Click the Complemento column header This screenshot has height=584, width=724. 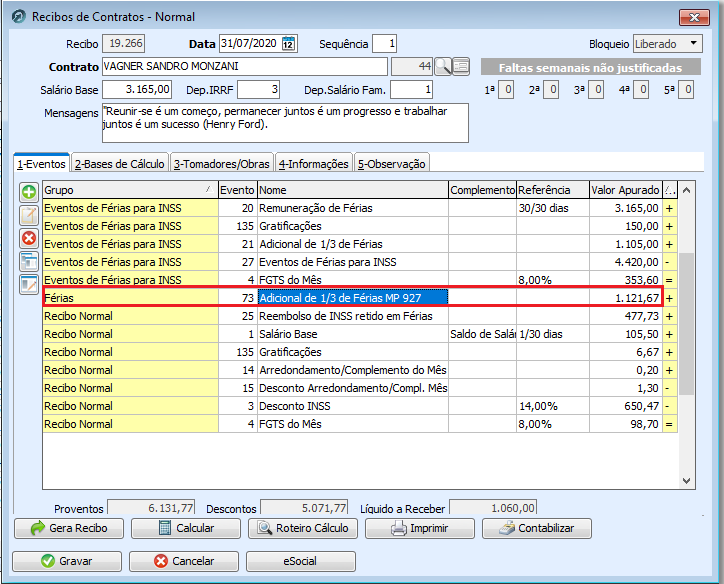click(482, 190)
